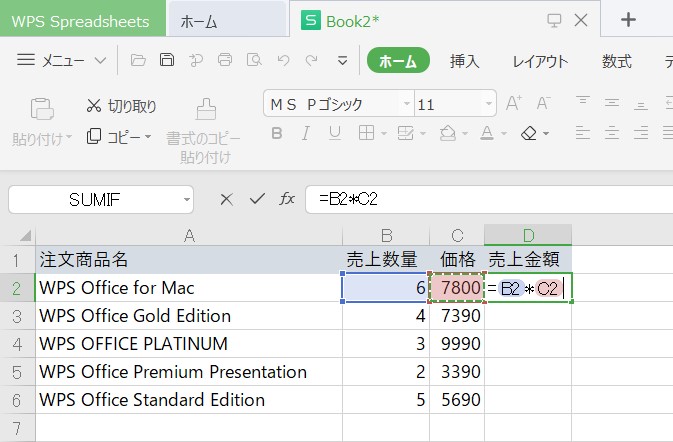Viewport: 673px width, 442px height.
Task: Open the file folder icon
Action: point(138,60)
